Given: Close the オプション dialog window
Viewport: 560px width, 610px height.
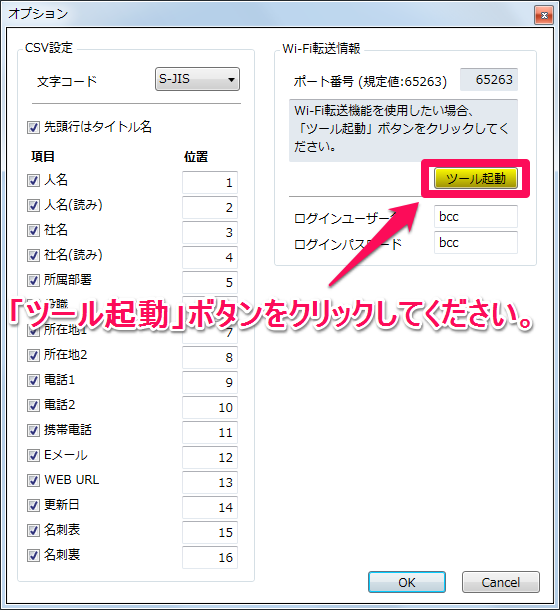Looking at the screenshot, I should pyautogui.click(x=544, y=15).
